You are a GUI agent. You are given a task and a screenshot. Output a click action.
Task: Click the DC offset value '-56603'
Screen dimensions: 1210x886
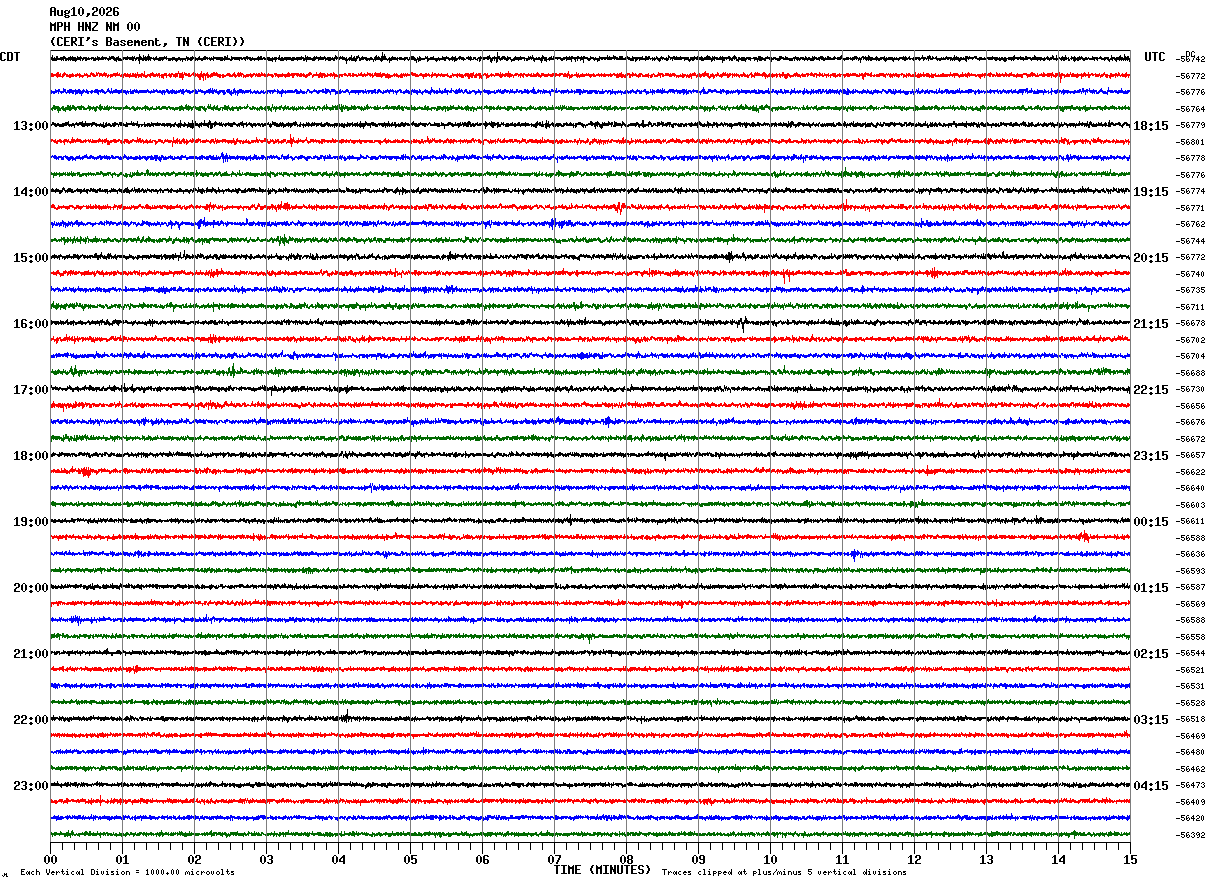(1191, 505)
